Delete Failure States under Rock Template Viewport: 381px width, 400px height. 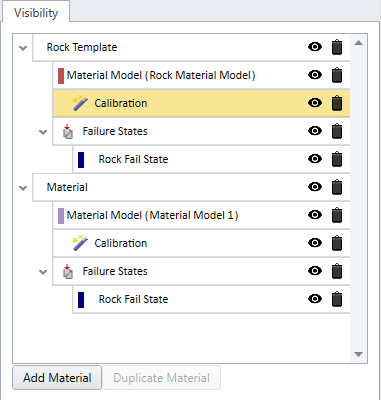[337, 131]
